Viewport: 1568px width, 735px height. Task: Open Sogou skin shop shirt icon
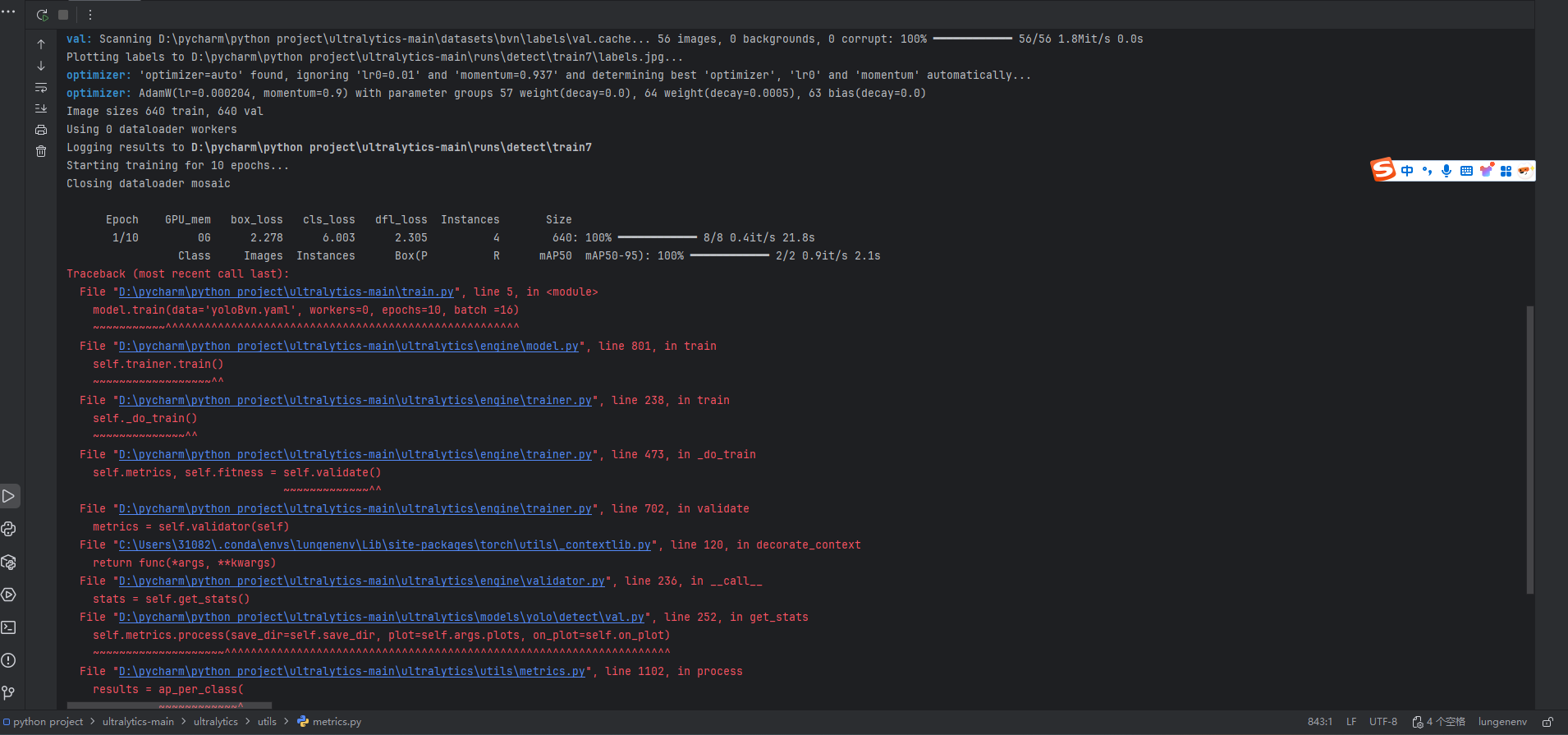tap(1487, 170)
